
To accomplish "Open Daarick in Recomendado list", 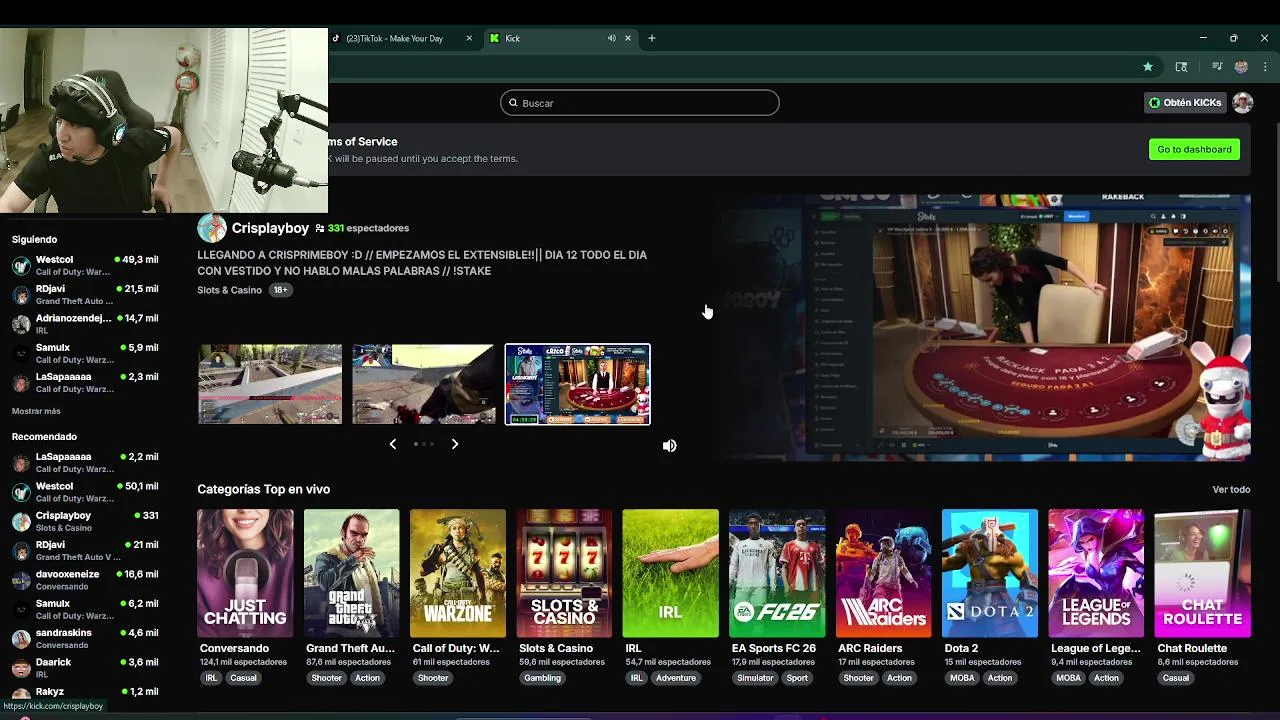I will click(x=85, y=667).
